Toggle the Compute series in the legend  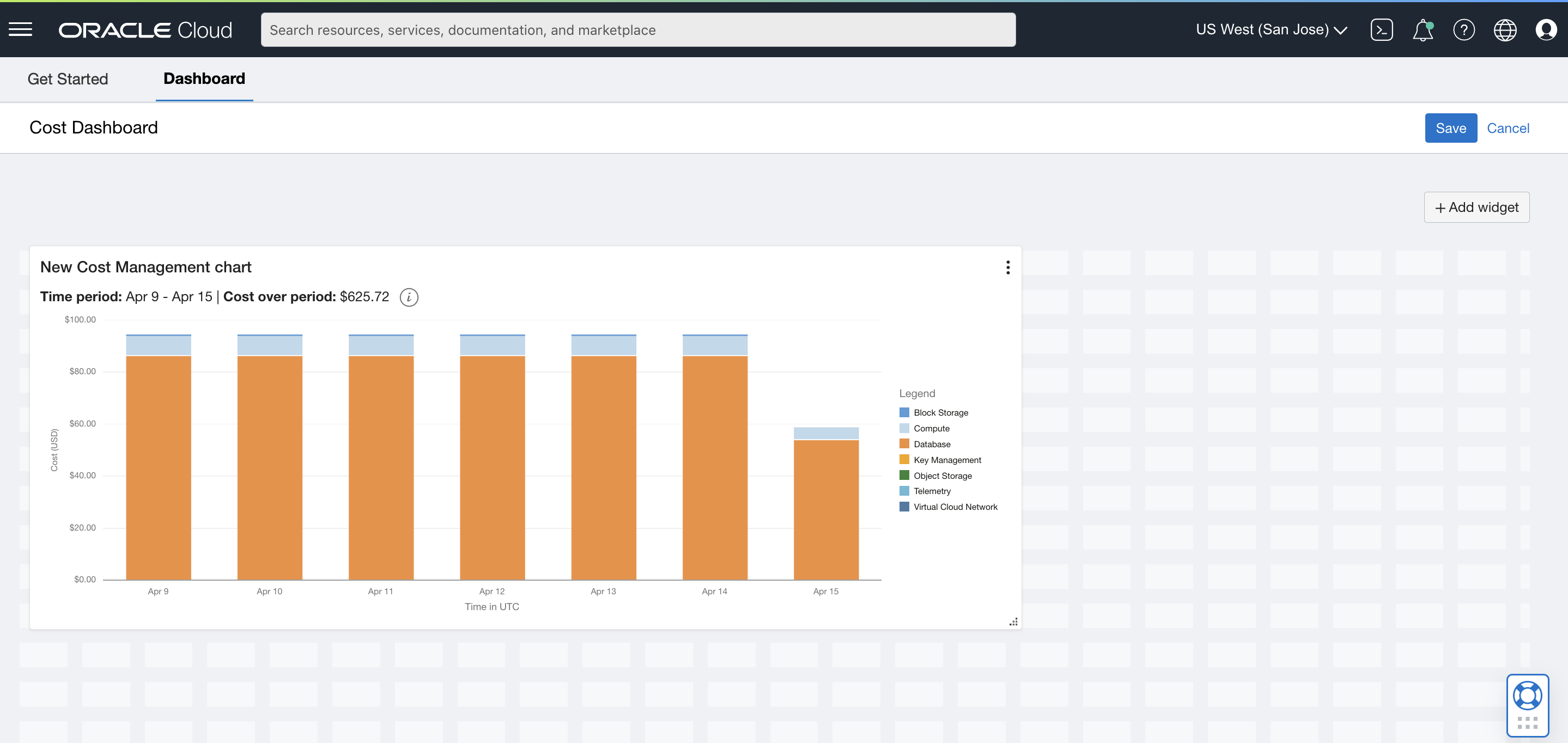coord(931,428)
